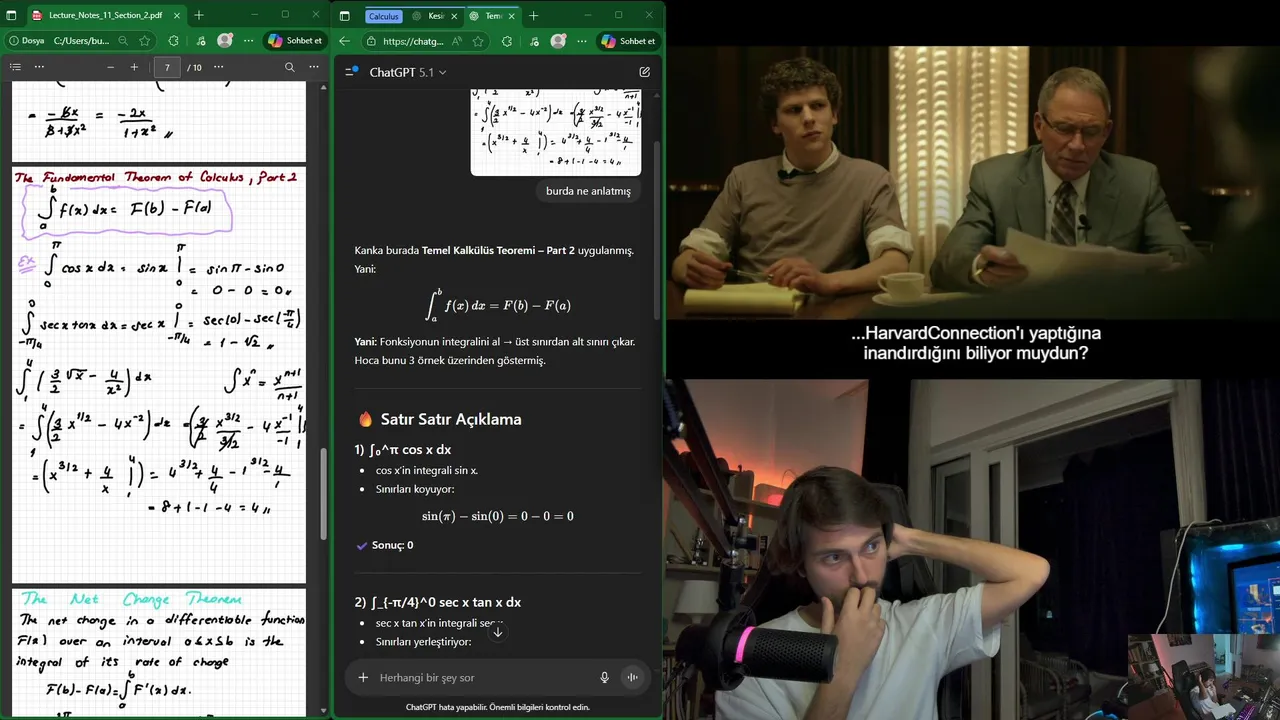This screenshot has width=1280, height=720.
Task: Open a new tab in ChatGPT window
Action: (533, 15)
